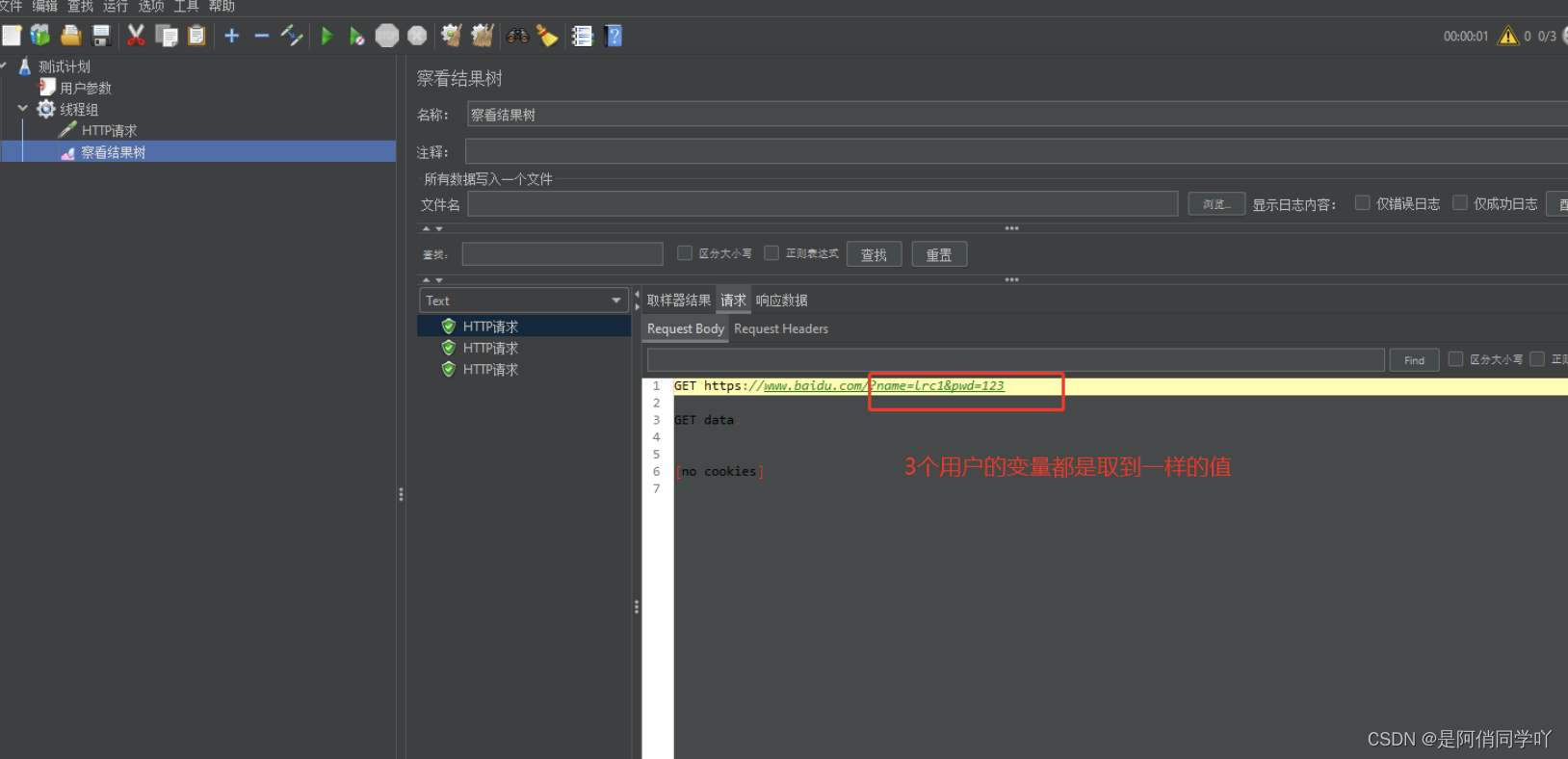Toggle 区分大小写 checkbox next to Find button
Image resolution: width=1568 pixels, height=759 pixels.
tap(1455, 358)
